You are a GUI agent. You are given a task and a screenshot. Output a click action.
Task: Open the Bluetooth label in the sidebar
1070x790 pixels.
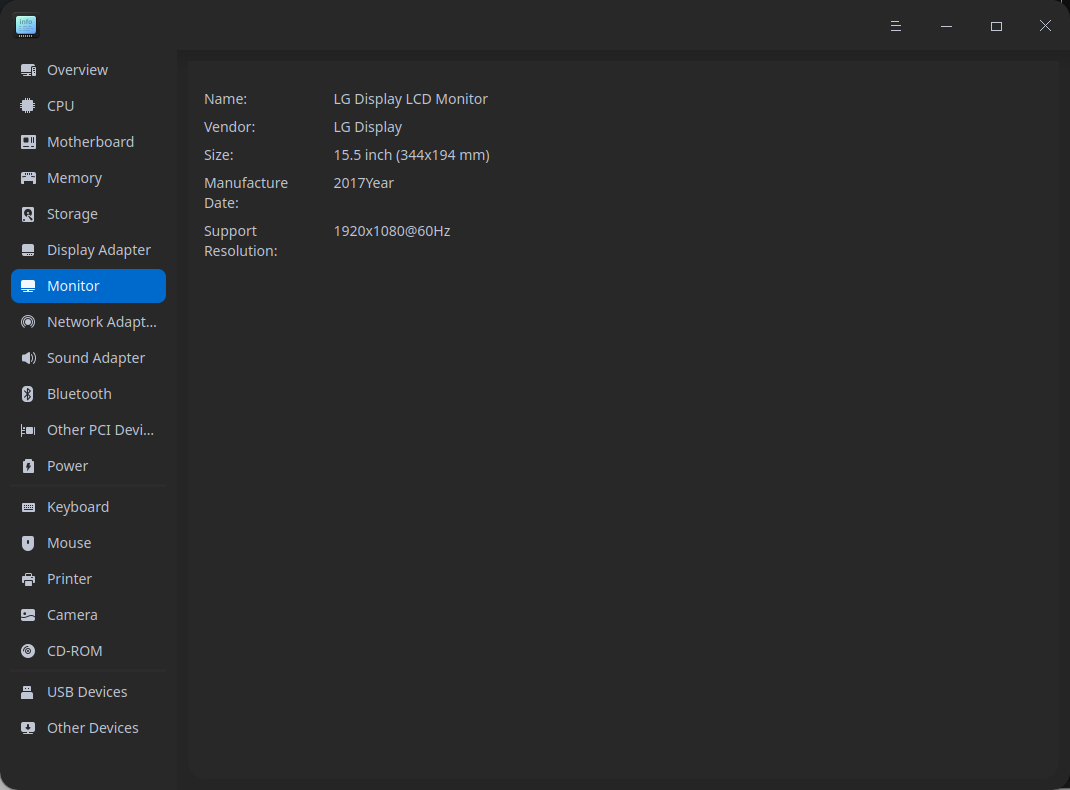[x=79, y=394]
